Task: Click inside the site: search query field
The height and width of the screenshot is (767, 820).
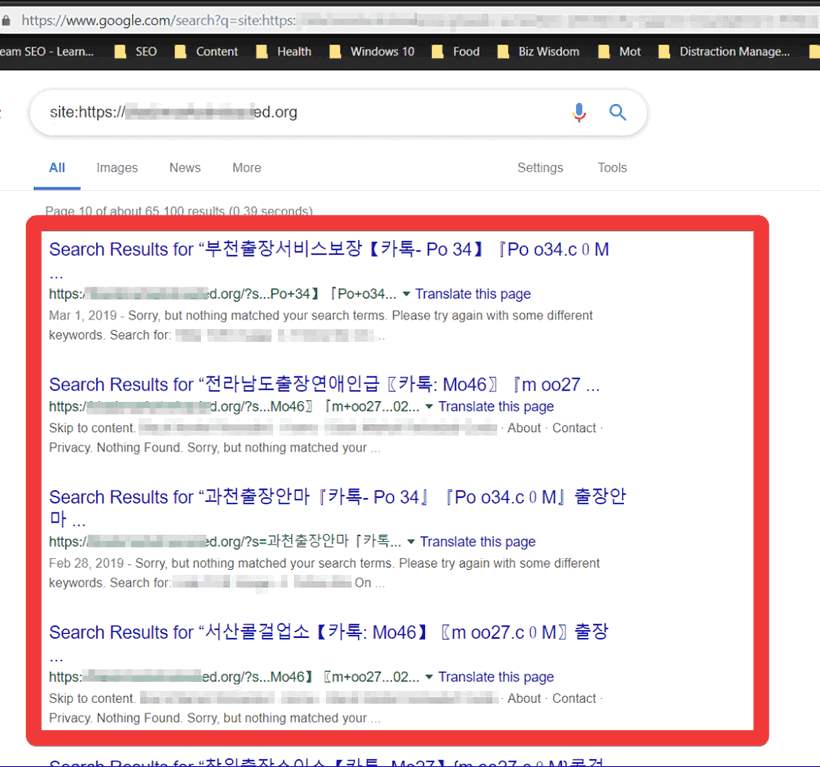Action: 300,113
